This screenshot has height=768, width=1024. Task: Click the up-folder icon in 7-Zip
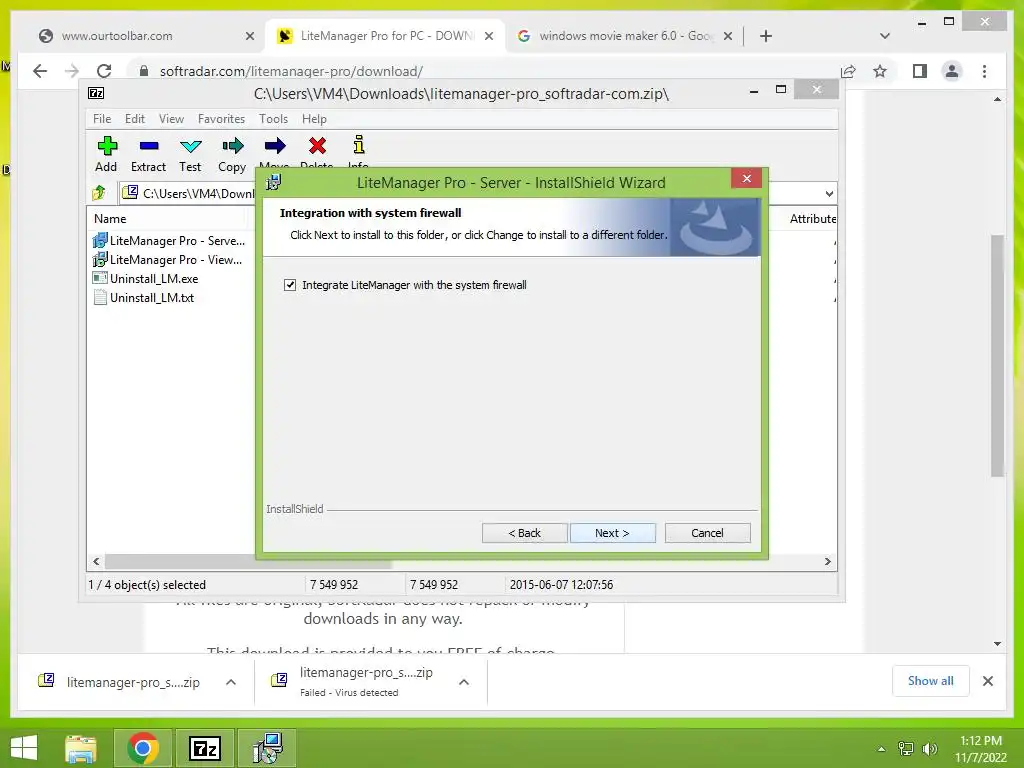[x=99, y=193]
